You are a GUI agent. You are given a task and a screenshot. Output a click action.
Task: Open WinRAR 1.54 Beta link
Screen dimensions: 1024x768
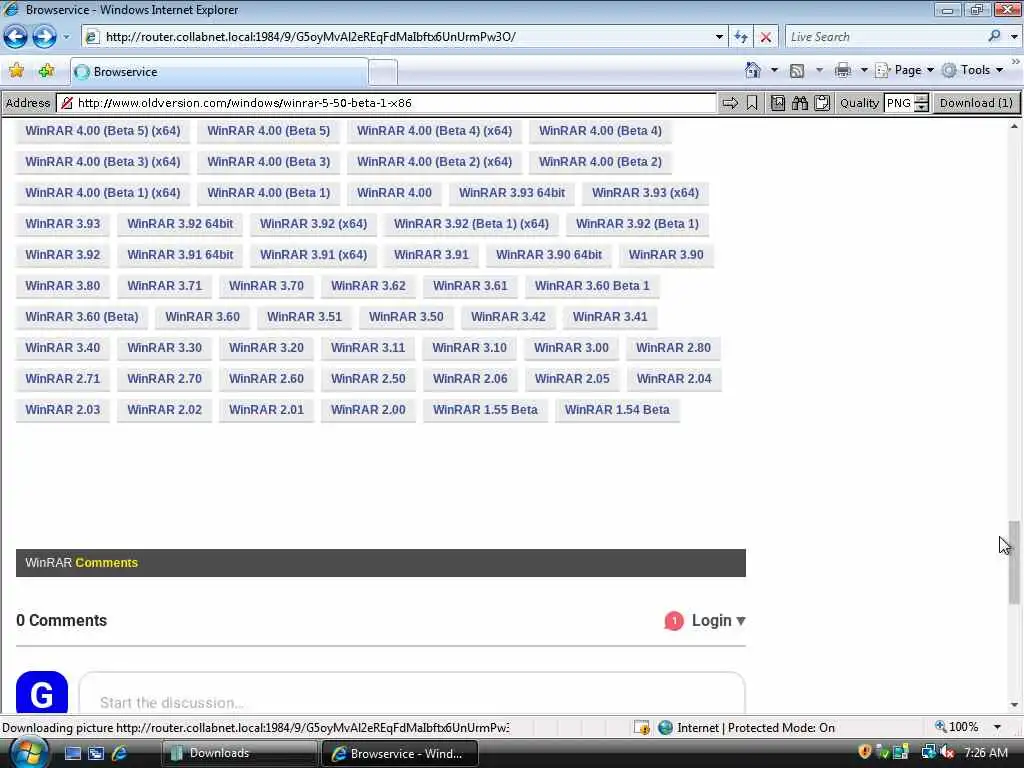click(x=616, y=409)
